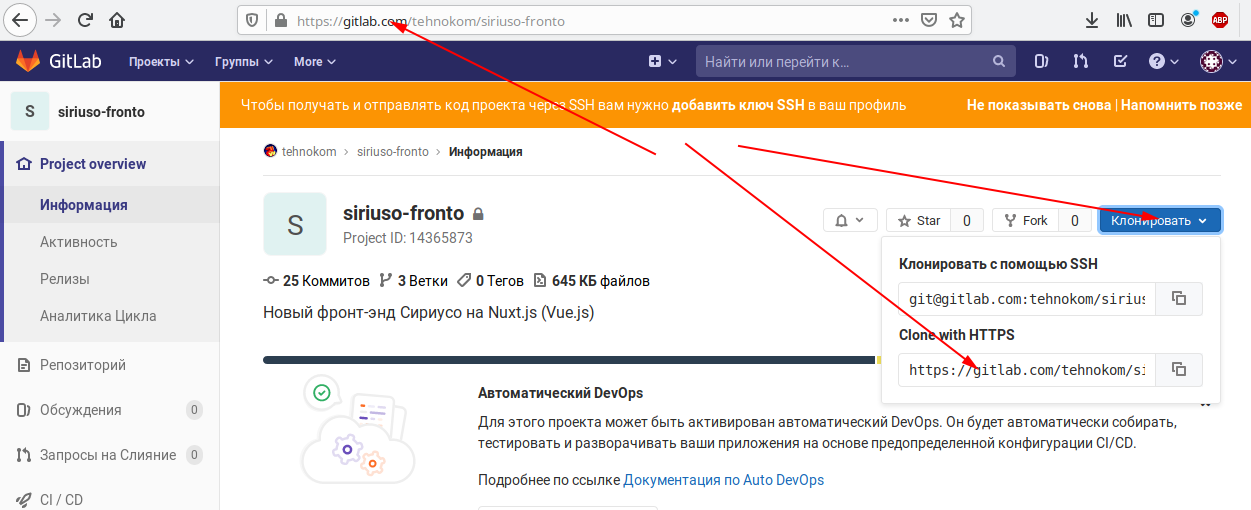The image size is (1251, 510).
Task: Fork the project
Action: point(1025,220)
